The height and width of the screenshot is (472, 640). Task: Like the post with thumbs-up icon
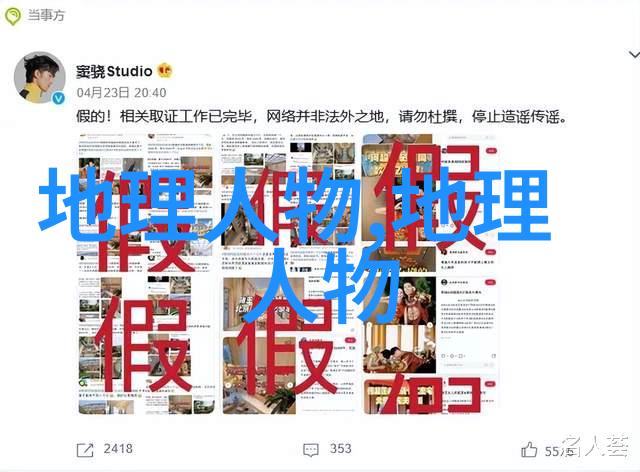(x=529, y=450)
